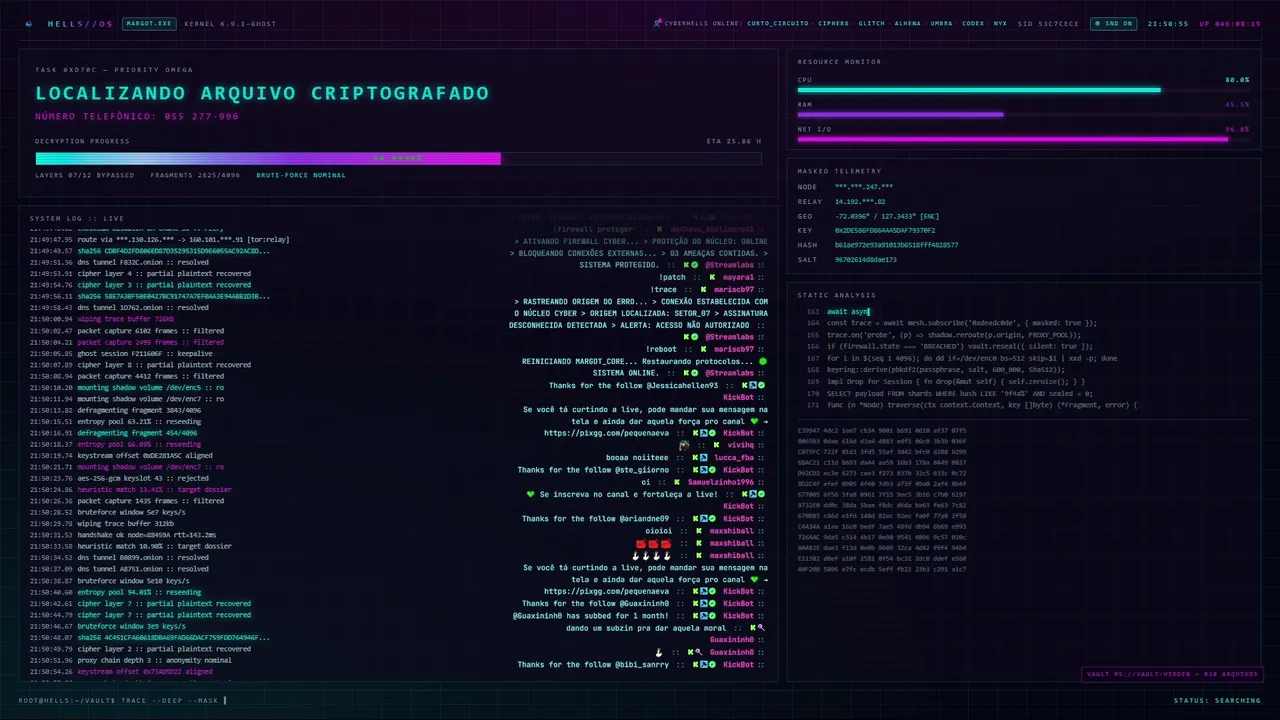Viewport: 1280px width, 720px height.
Task: Click the avatar emoji beside vivihq
Action: 684,445
